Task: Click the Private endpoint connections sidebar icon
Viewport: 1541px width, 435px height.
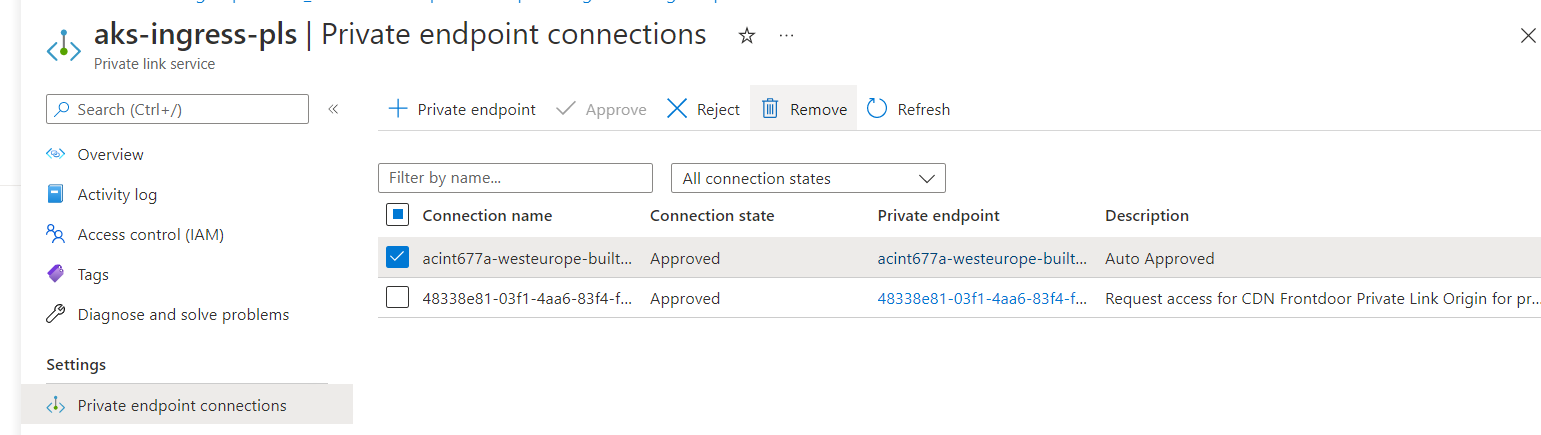Action: point(56,405)
